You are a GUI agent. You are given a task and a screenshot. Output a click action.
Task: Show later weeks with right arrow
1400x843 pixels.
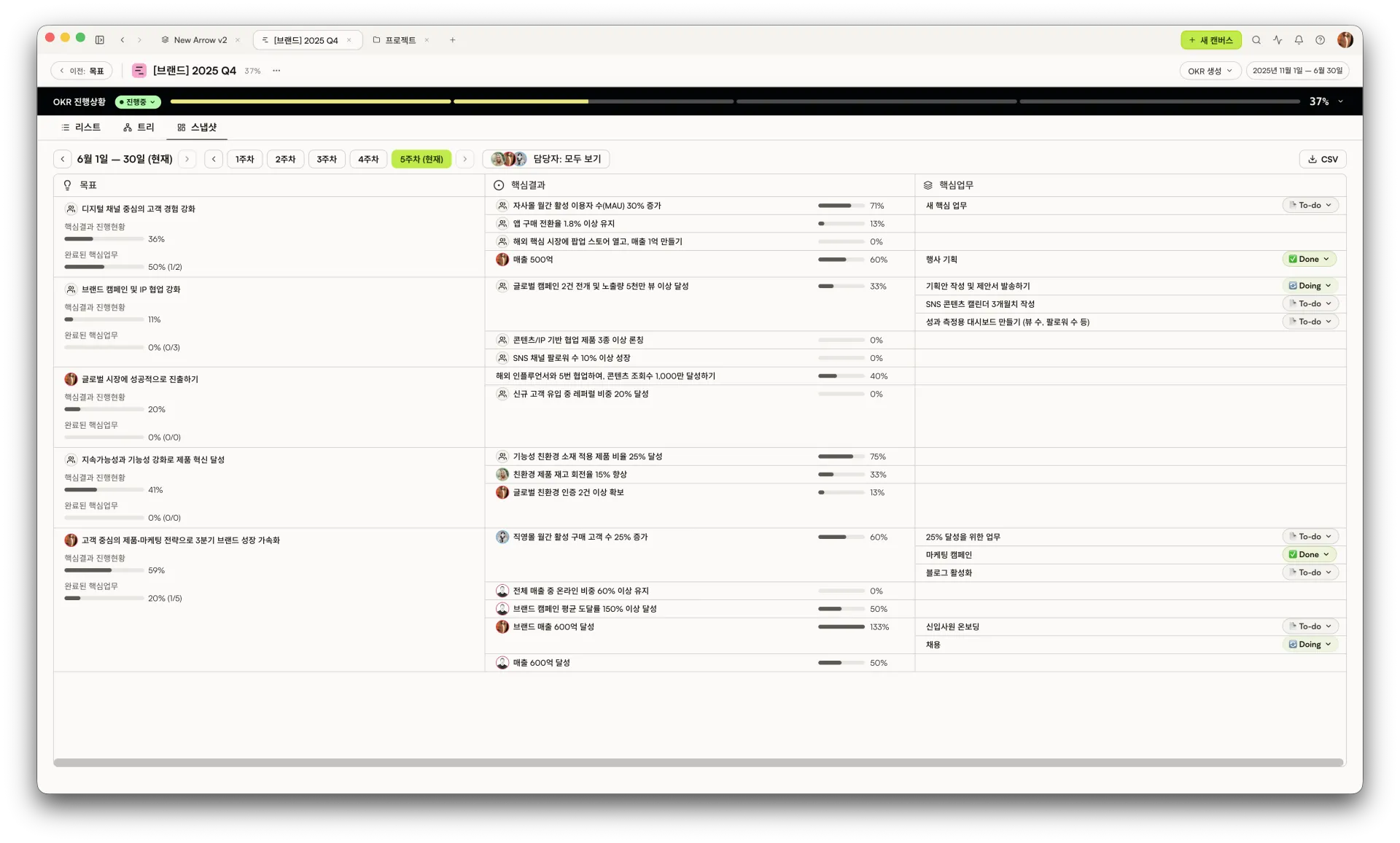tap(464, 159)
